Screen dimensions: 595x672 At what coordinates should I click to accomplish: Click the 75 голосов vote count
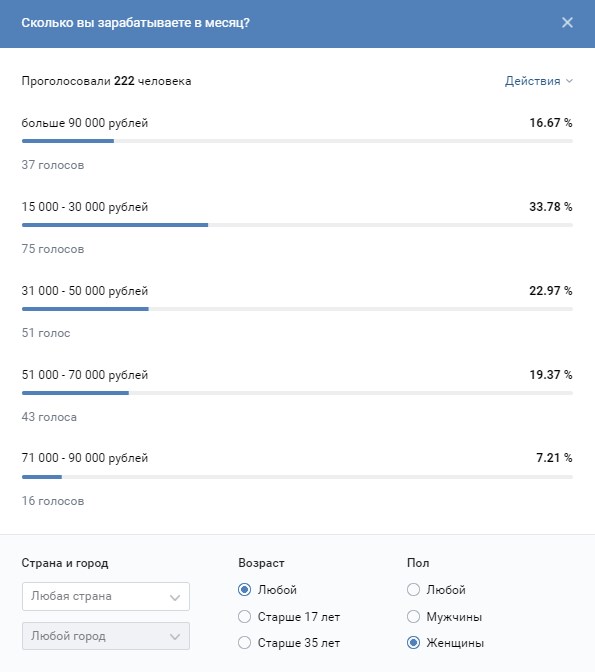pos(53,249)
